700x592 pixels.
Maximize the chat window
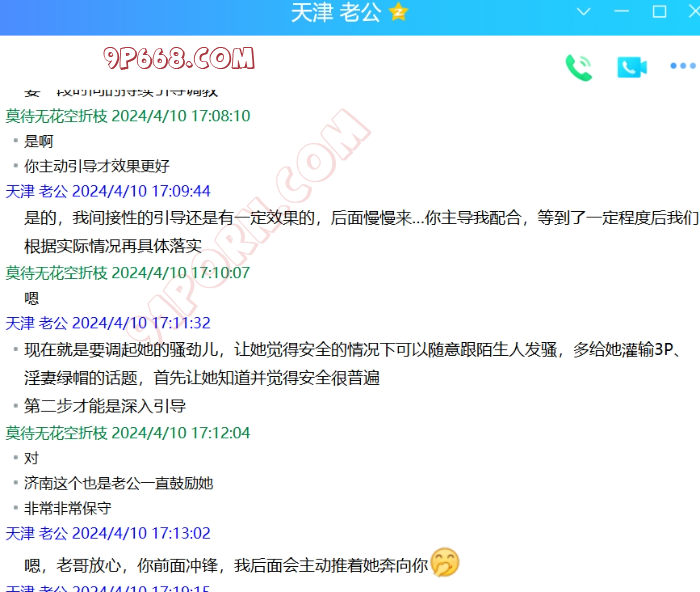click(659, 12)
